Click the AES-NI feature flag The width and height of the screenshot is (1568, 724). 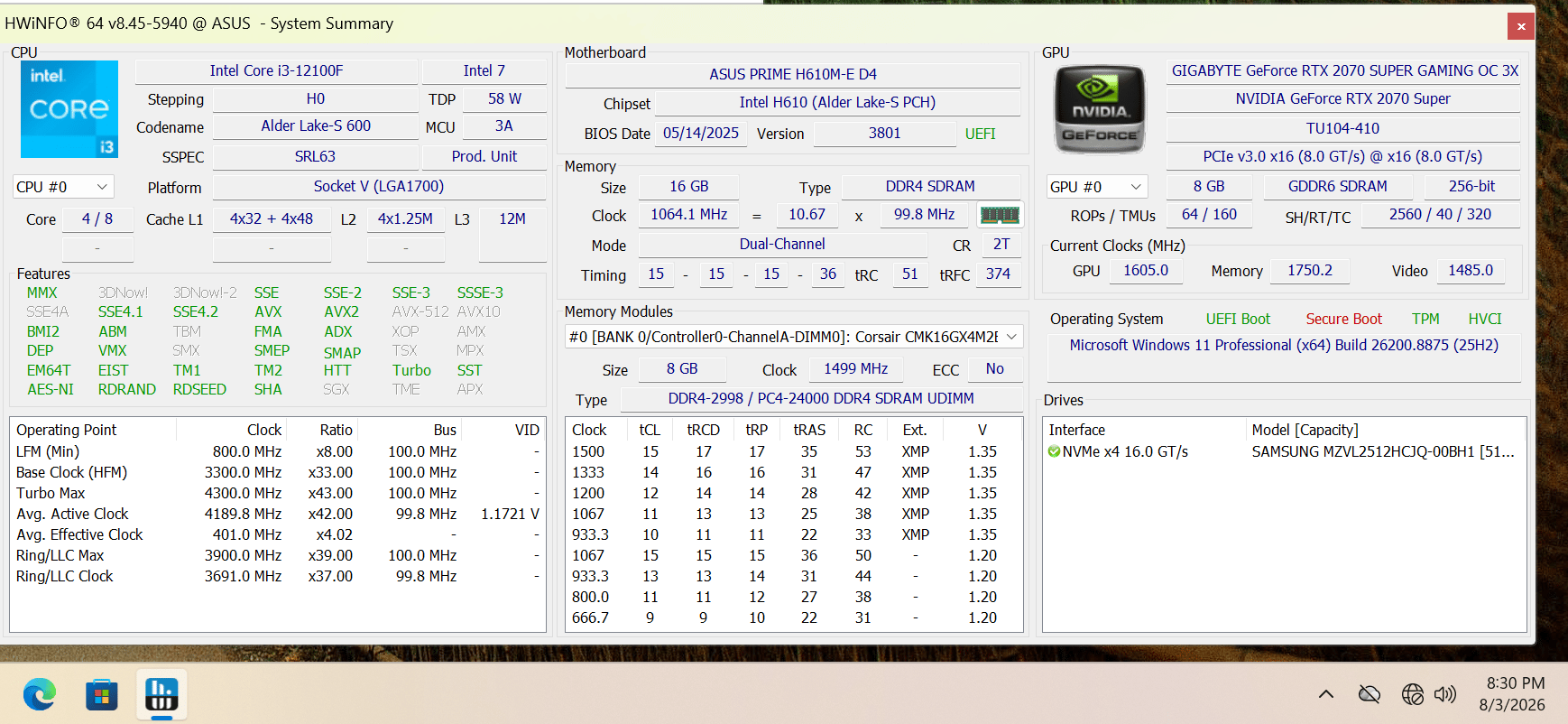pos(51,389)
